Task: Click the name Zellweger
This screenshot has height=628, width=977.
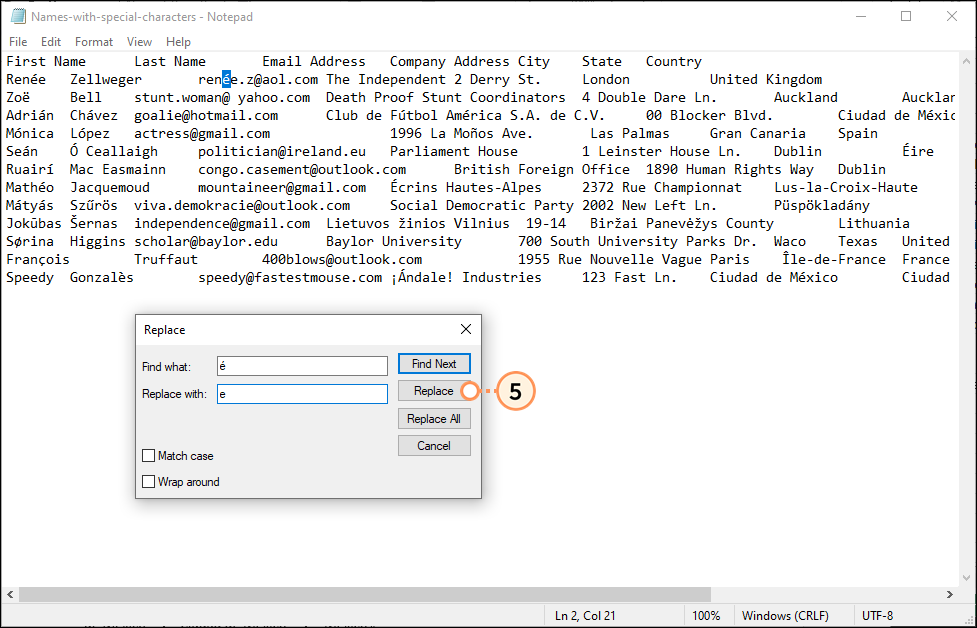Action: point(106,80)
